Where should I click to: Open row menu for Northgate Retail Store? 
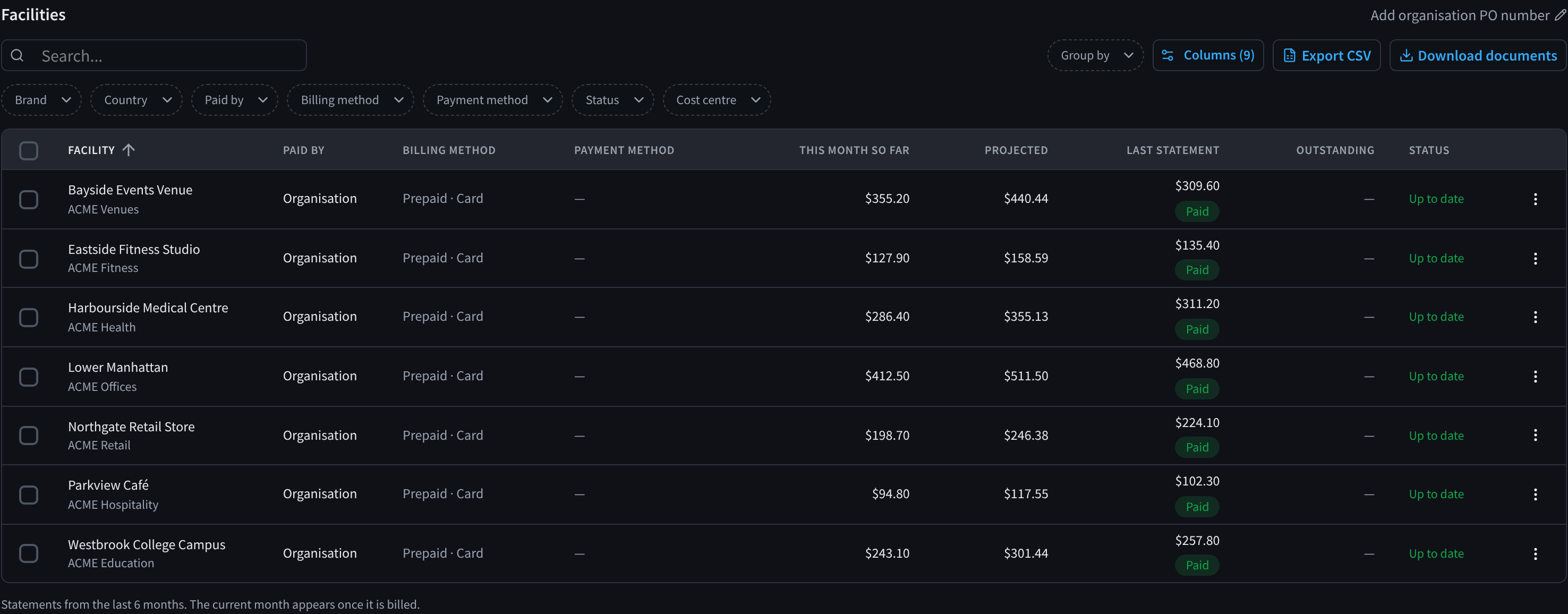pos(1535,435)
